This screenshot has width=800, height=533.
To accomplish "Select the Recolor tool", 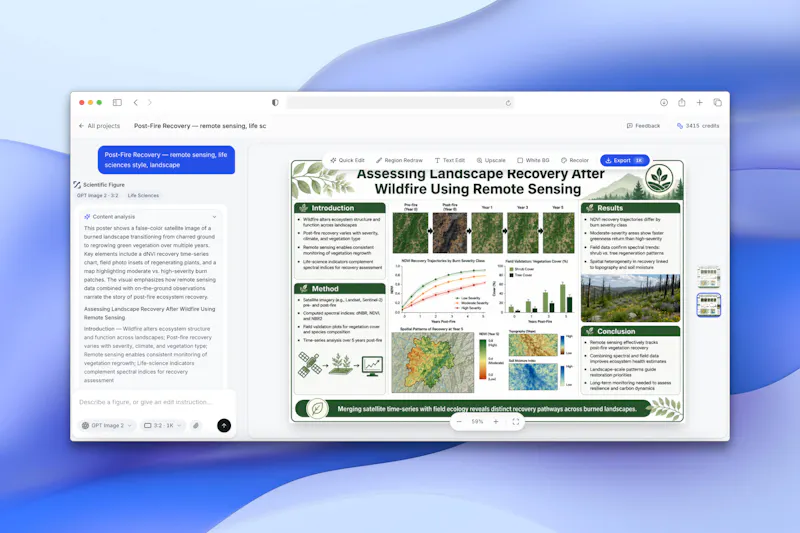I will click(x=575, y=160).
